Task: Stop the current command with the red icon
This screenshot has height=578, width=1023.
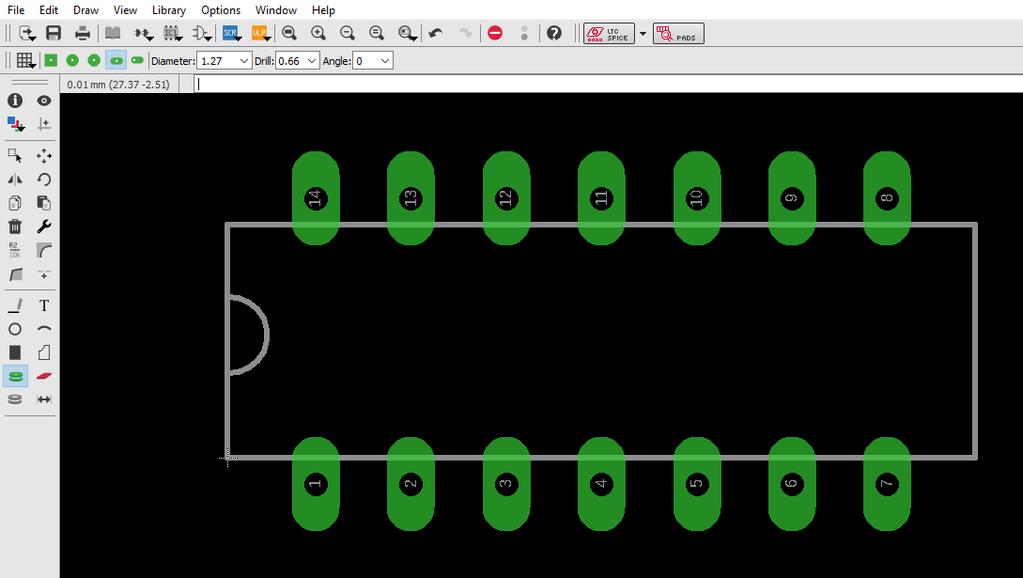Action: [x=495, y=33]
